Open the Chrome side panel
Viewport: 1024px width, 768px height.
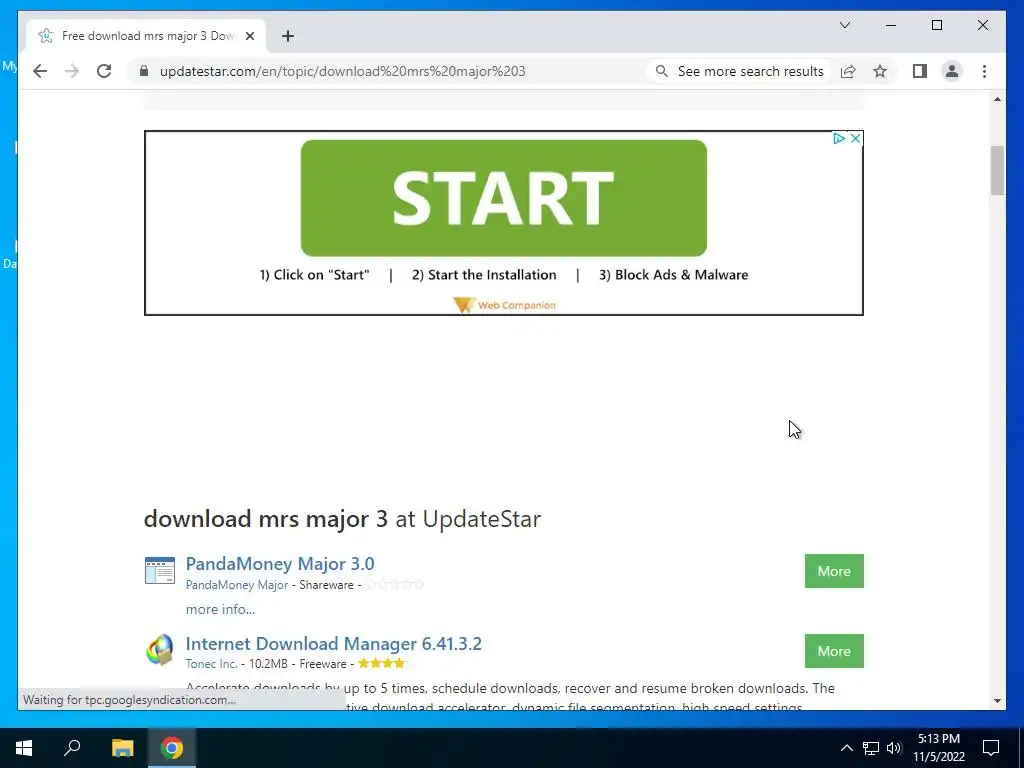[920, 71]
